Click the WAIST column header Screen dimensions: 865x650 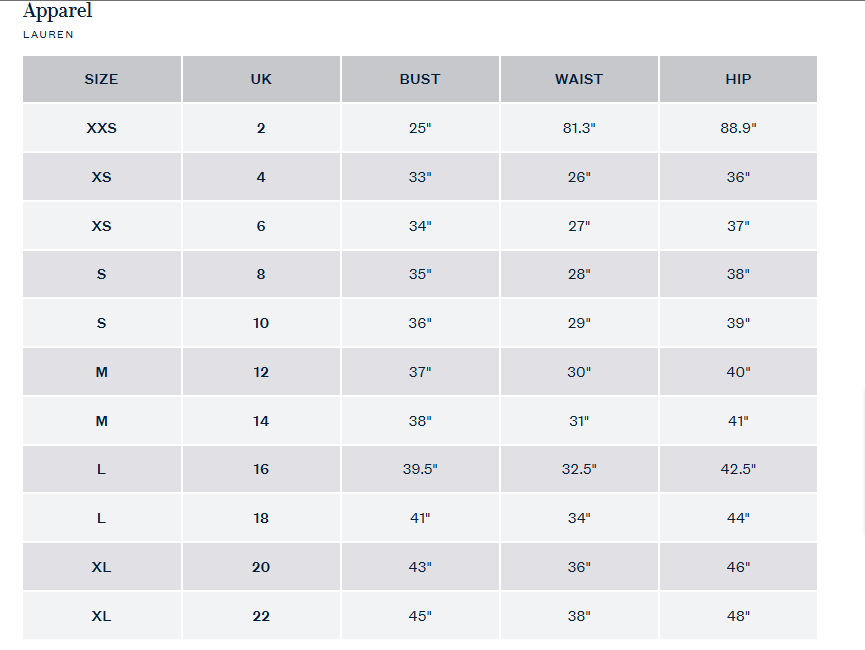tap(579, 79)
